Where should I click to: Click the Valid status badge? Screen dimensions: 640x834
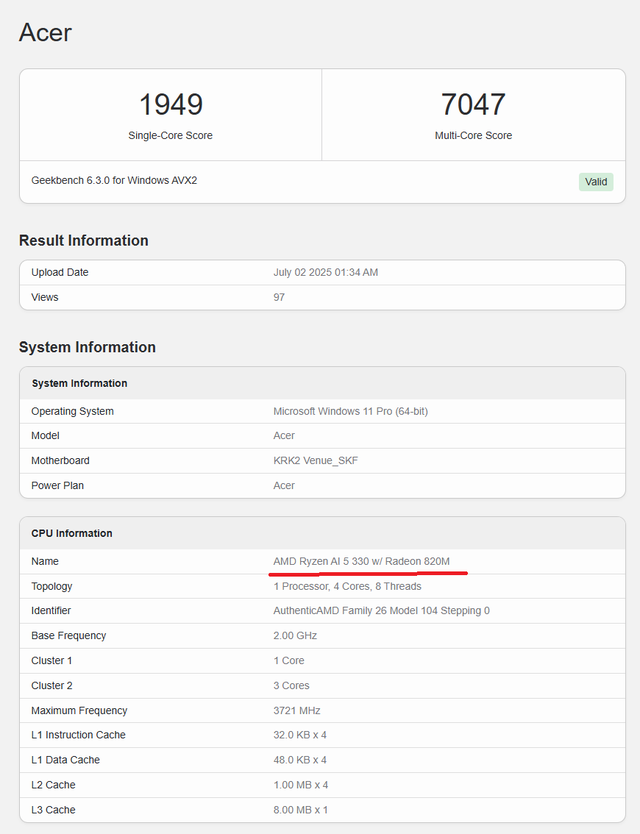coord(596,182)
